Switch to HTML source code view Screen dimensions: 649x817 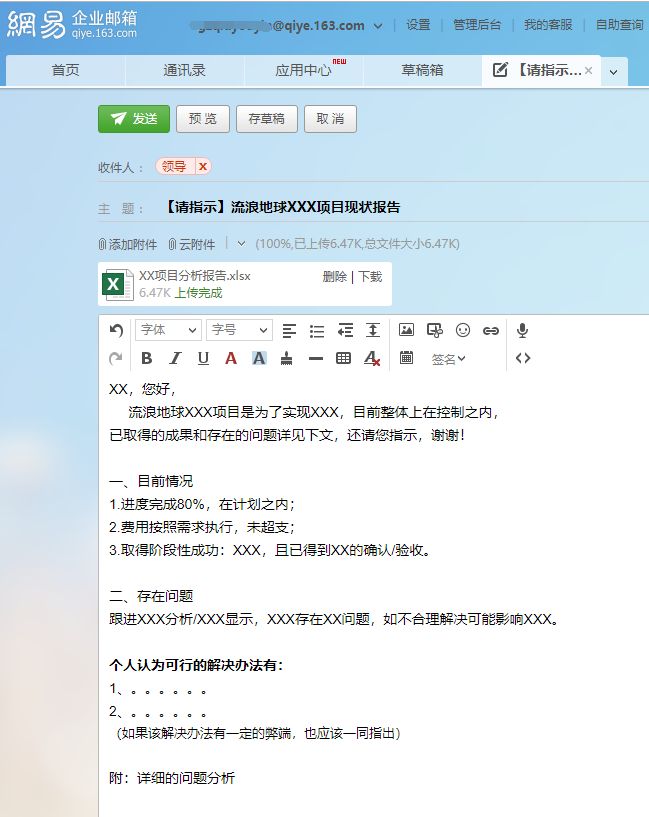[x=522, y=358]
